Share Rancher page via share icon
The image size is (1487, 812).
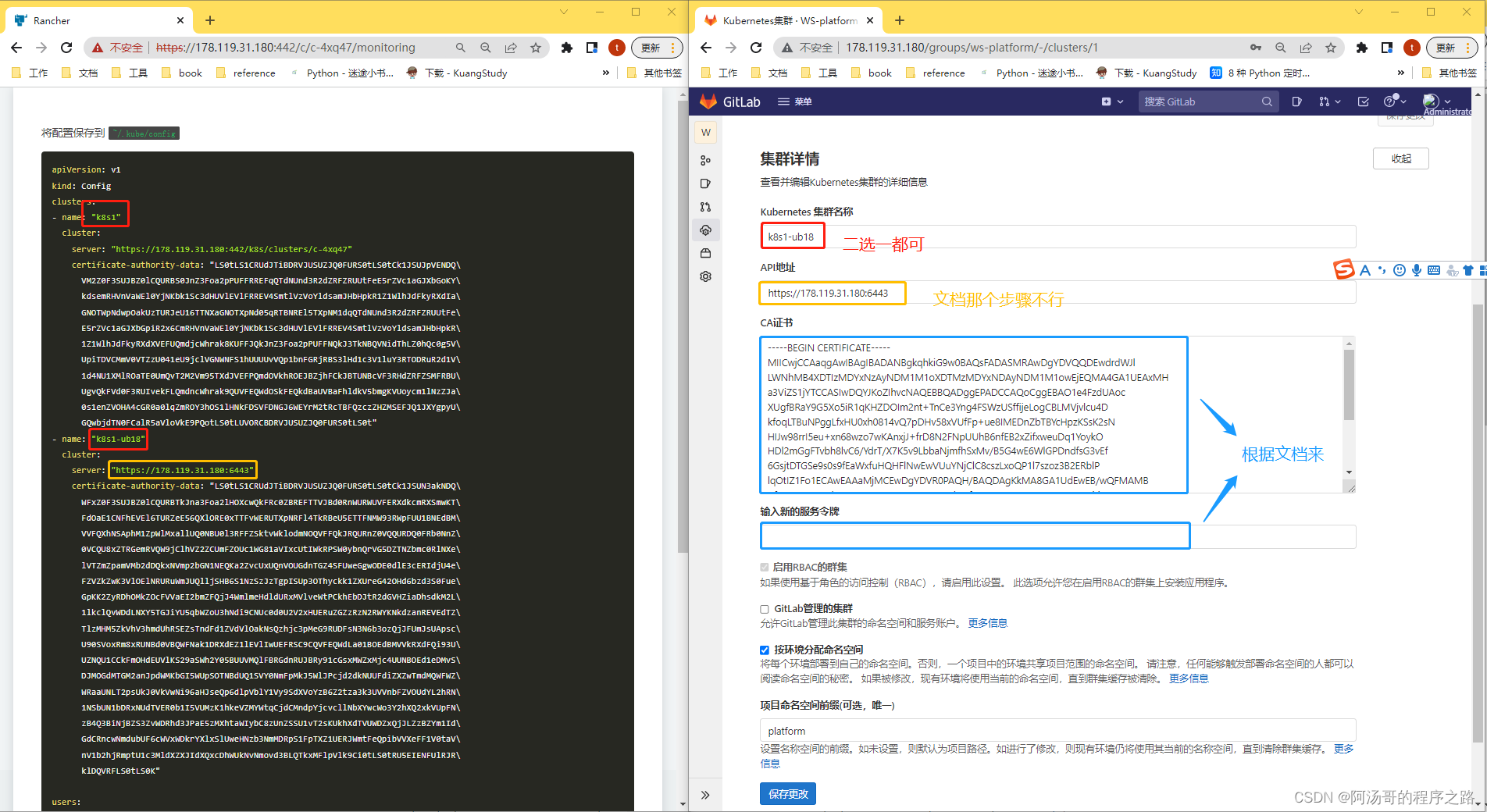pyautogui.click(x=511, y=48)
